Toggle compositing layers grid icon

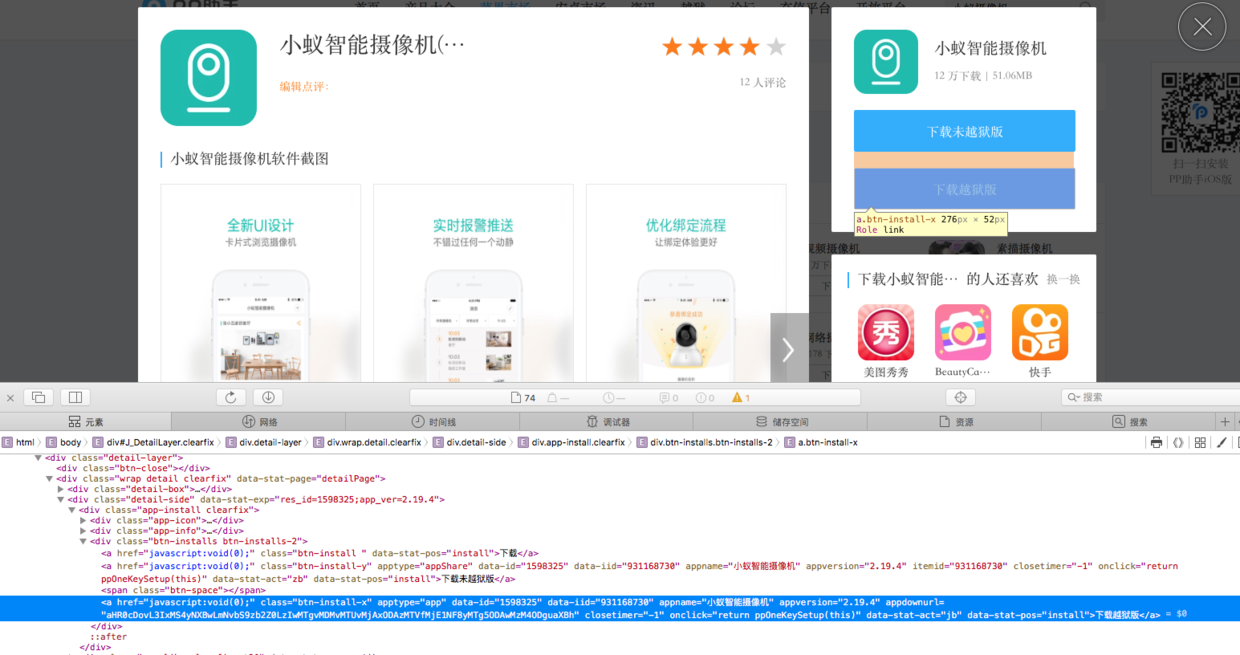pos(1200,442)
